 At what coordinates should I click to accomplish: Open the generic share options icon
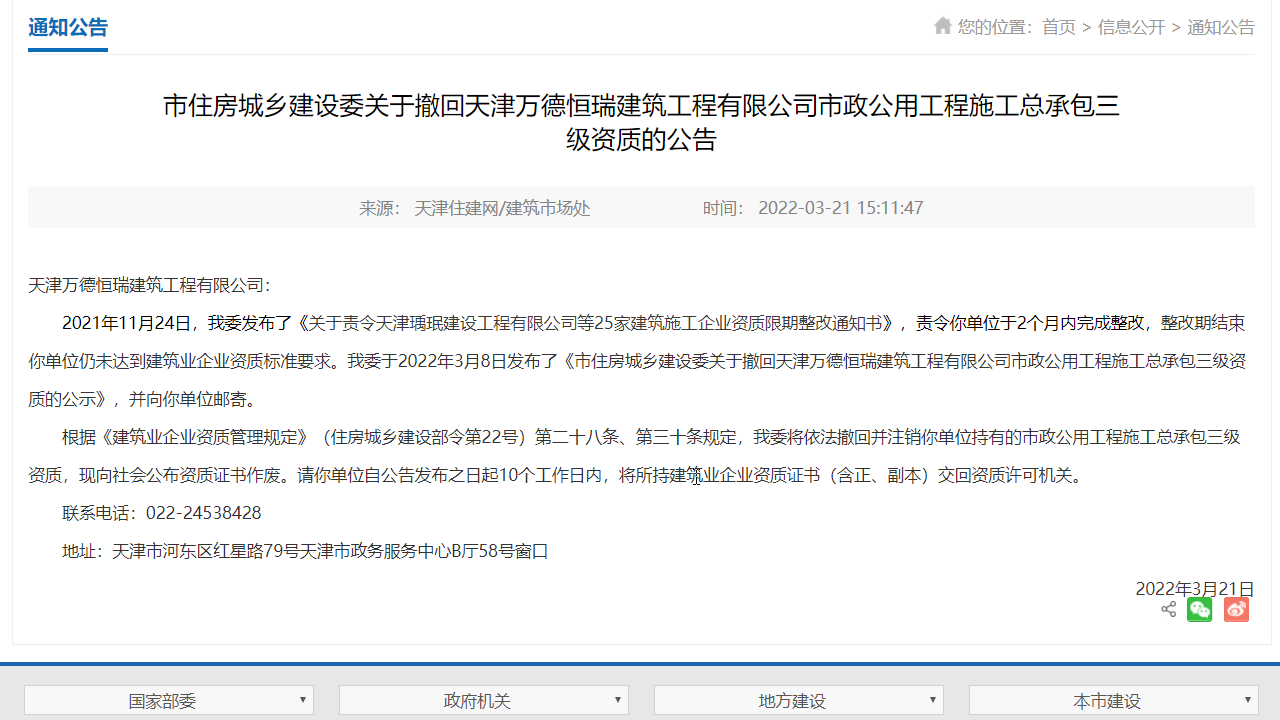pos(1167,609)
